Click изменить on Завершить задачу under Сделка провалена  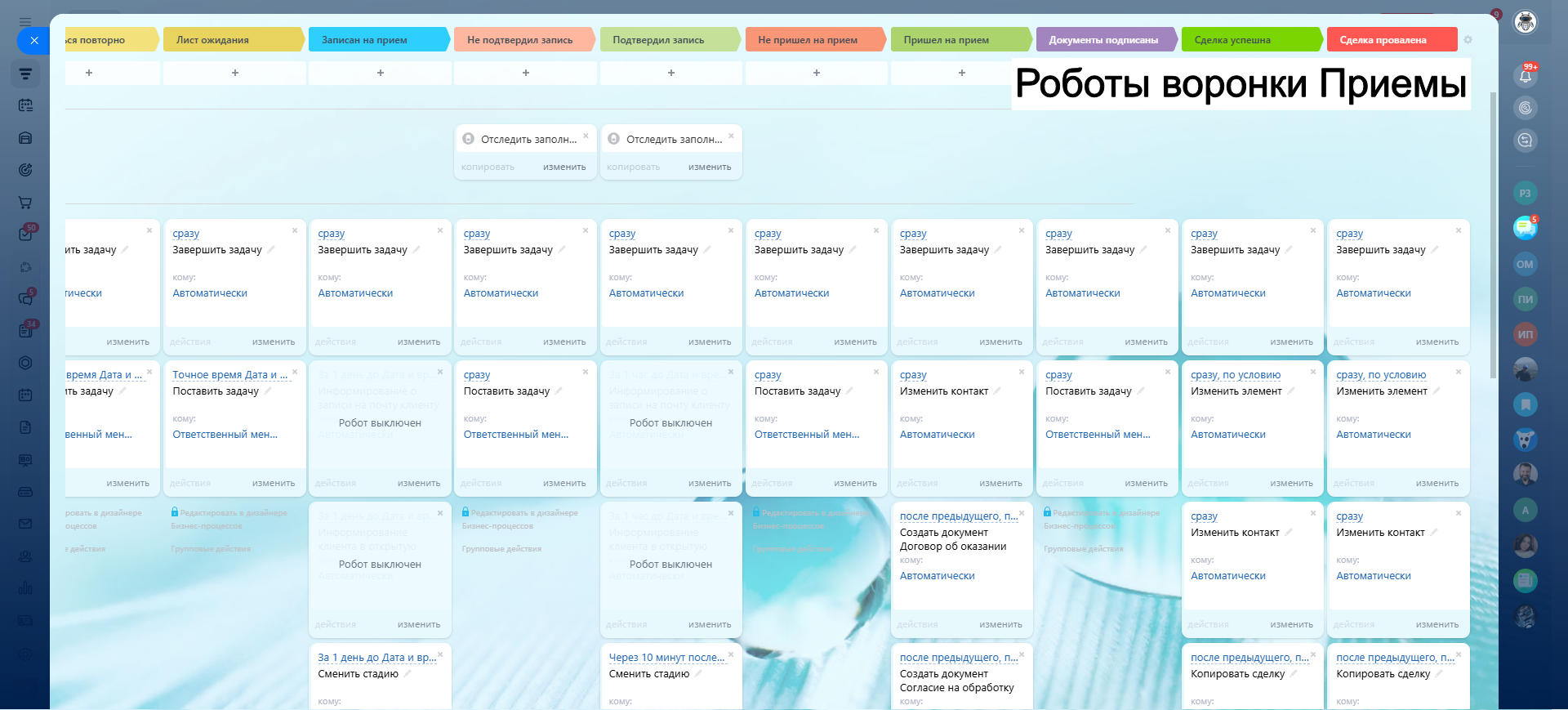point(1437,342)
